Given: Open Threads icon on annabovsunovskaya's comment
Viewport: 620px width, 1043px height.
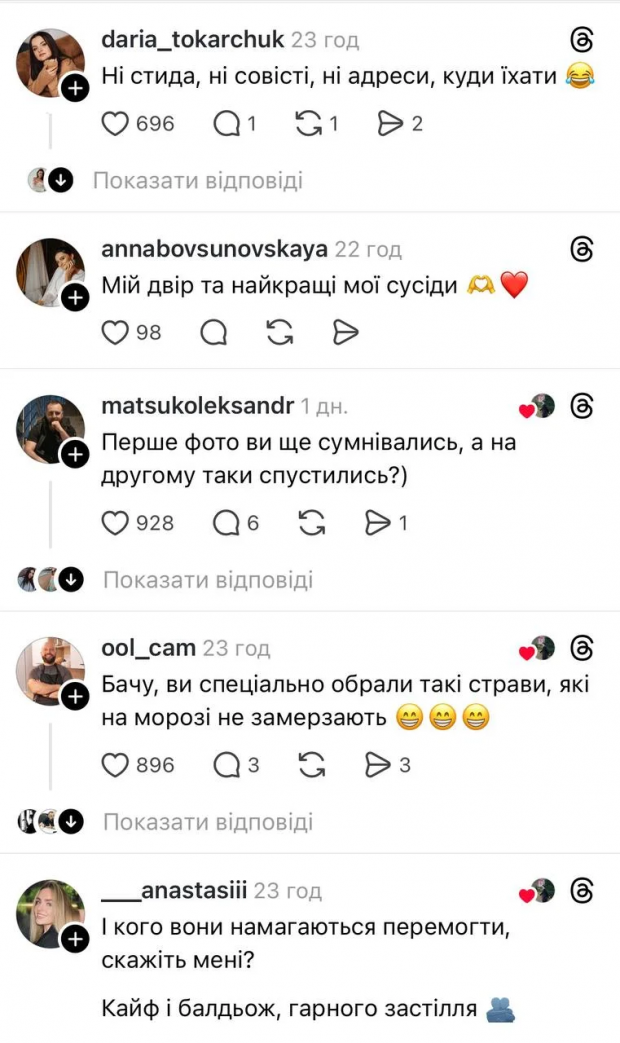Looking at the screenshot, I should coord(582,249).
